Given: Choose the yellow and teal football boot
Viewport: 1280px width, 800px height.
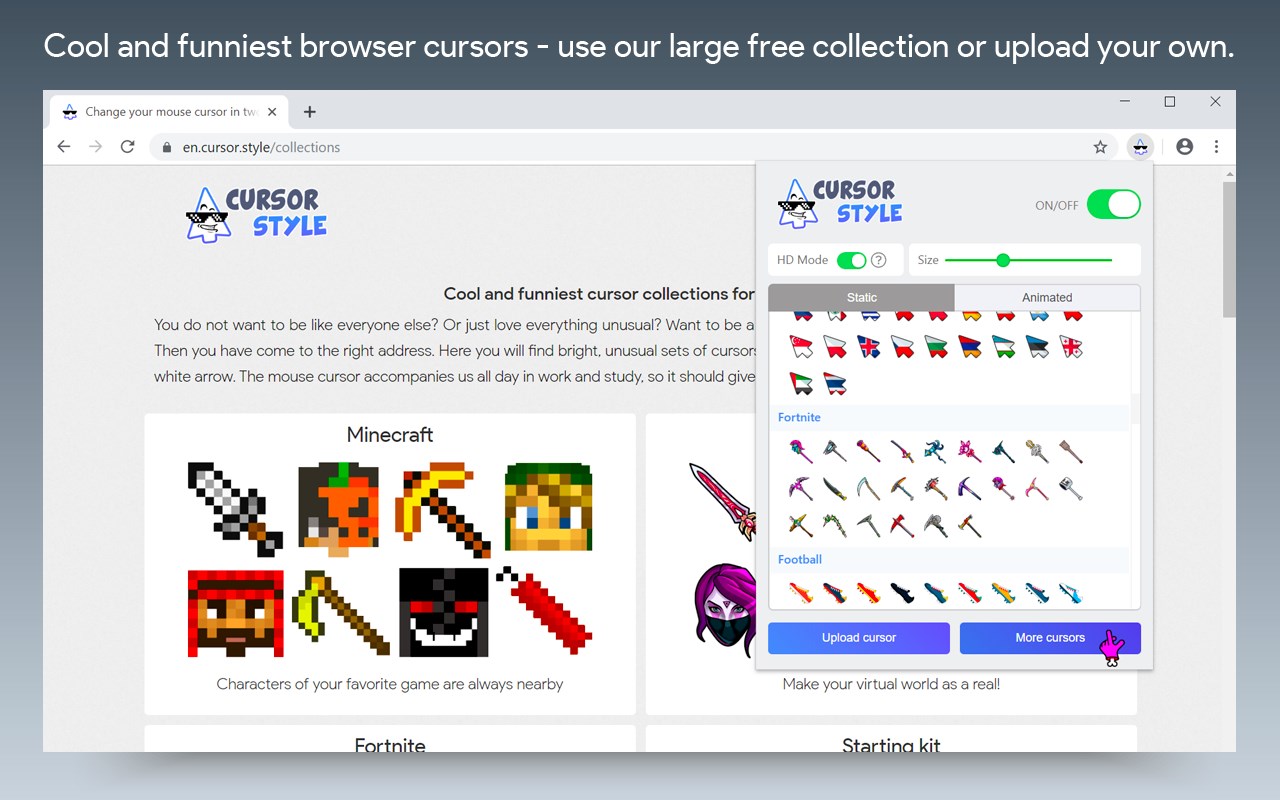Looking at the screenshot, I should (x=1003, y=592).
